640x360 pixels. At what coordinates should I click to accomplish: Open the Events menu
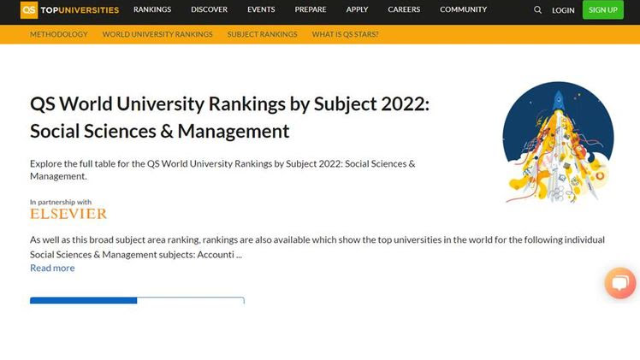(x=261, y=9)
